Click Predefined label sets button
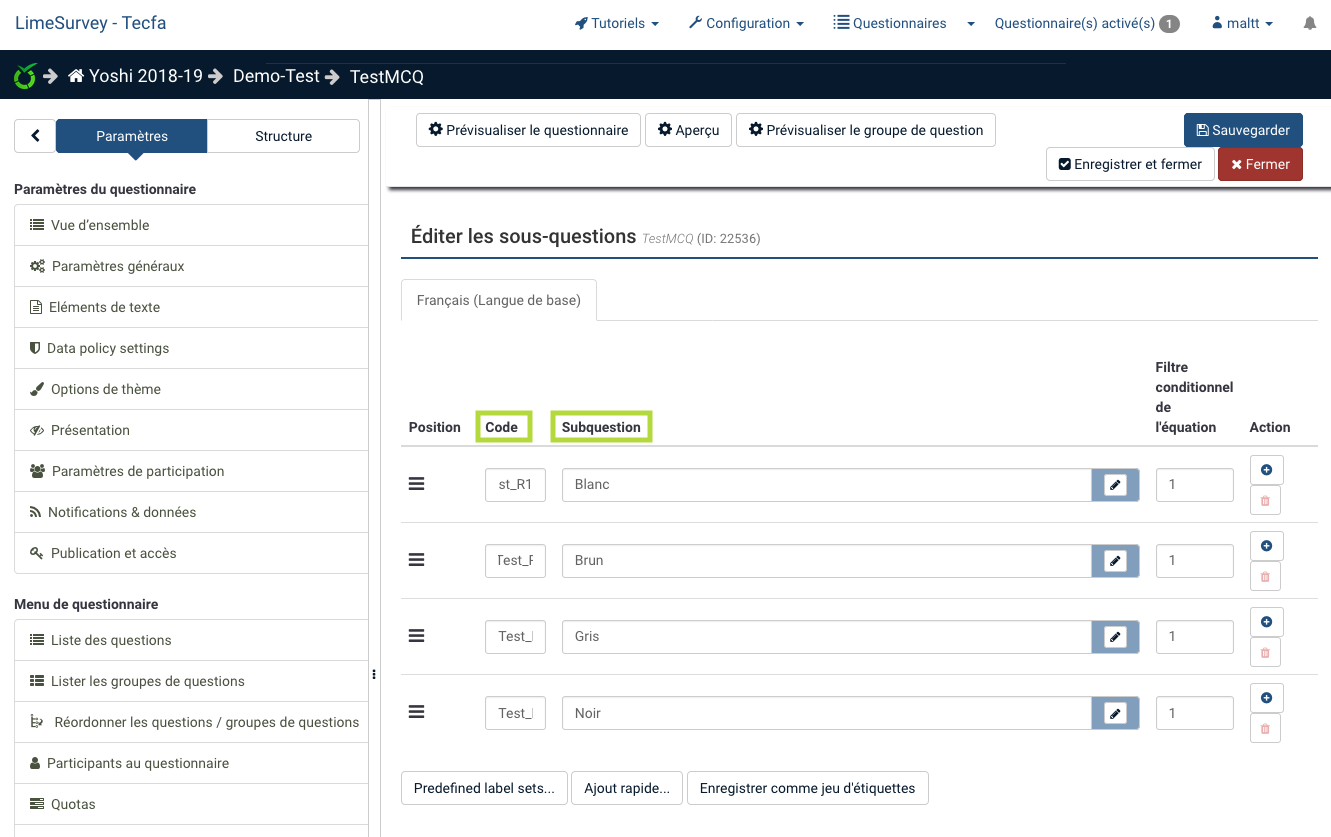The width and height of the screenshot is (1331, 837). point(484,788)
